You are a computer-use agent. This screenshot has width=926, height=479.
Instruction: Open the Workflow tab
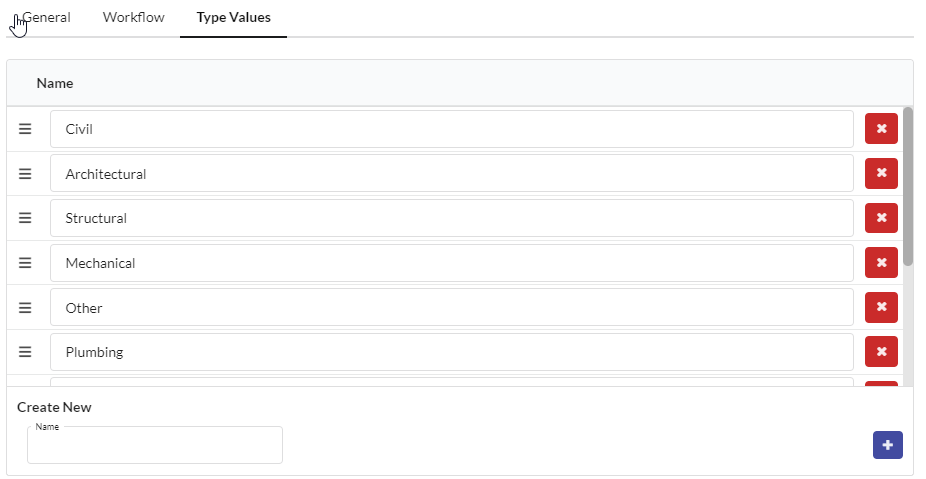click(x=133, y=18)
